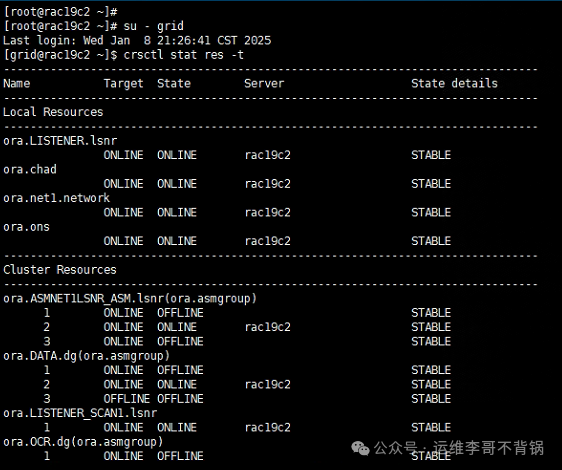The image size is (562, 470).
Task: Click the 'Local Resources' section heading
Action: pyautogui.click(x=53, y=112)
